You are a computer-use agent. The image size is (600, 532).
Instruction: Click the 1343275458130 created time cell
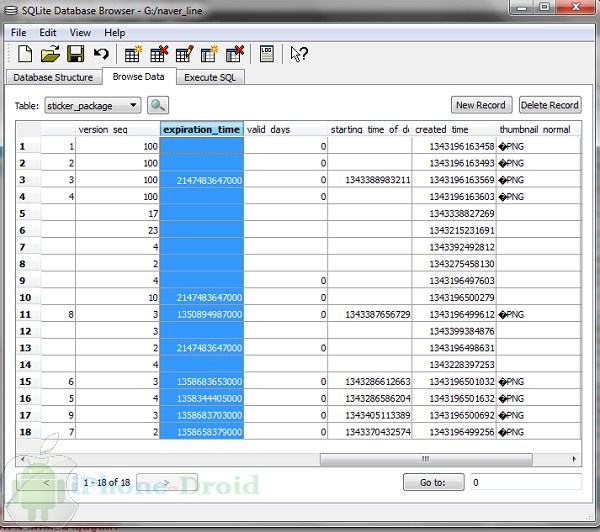[x=454, y=264]
